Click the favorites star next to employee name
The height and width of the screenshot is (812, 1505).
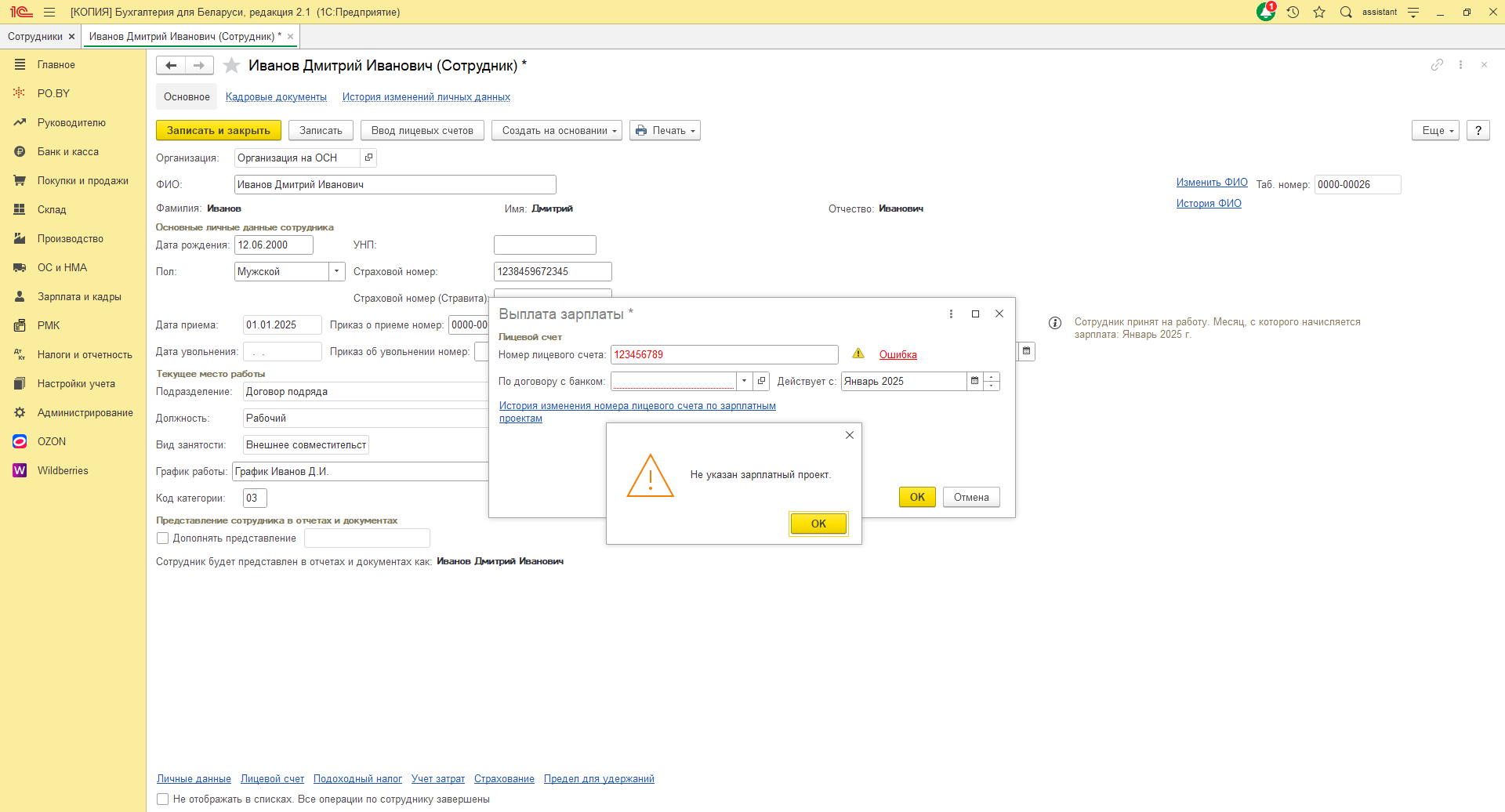231,66
